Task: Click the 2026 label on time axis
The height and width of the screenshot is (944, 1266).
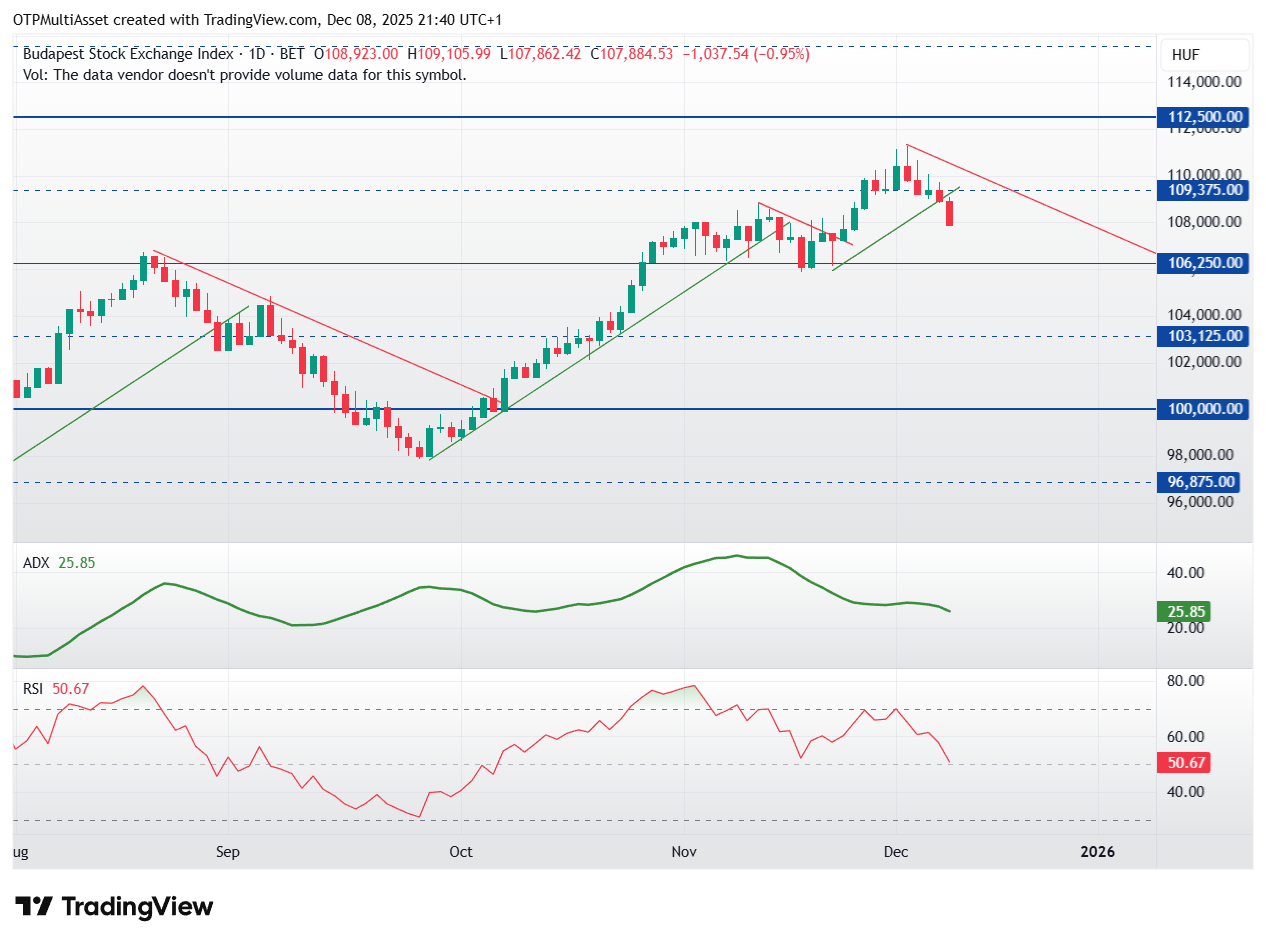Action: [1098, 852]
